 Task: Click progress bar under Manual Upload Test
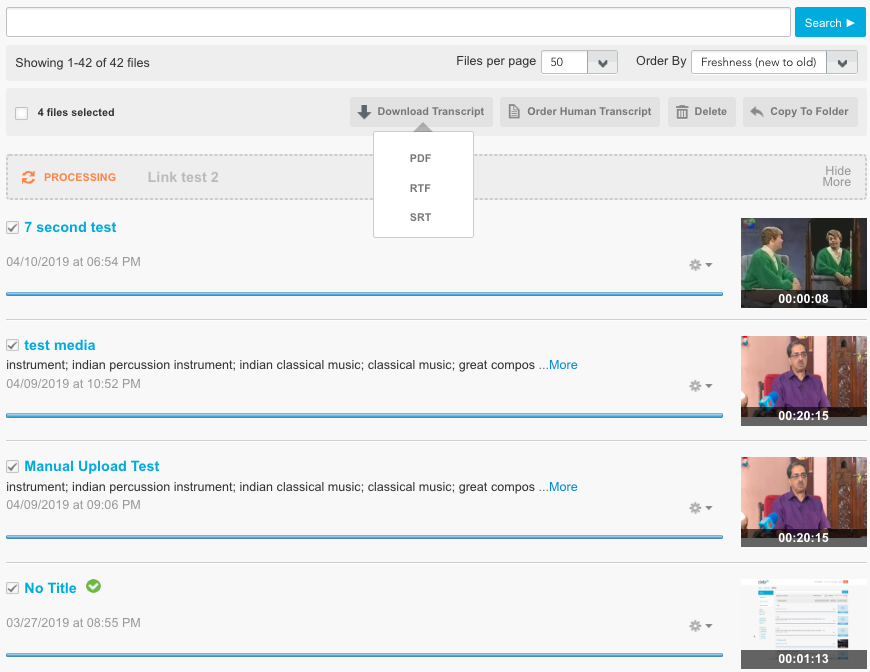click(365, 537)
